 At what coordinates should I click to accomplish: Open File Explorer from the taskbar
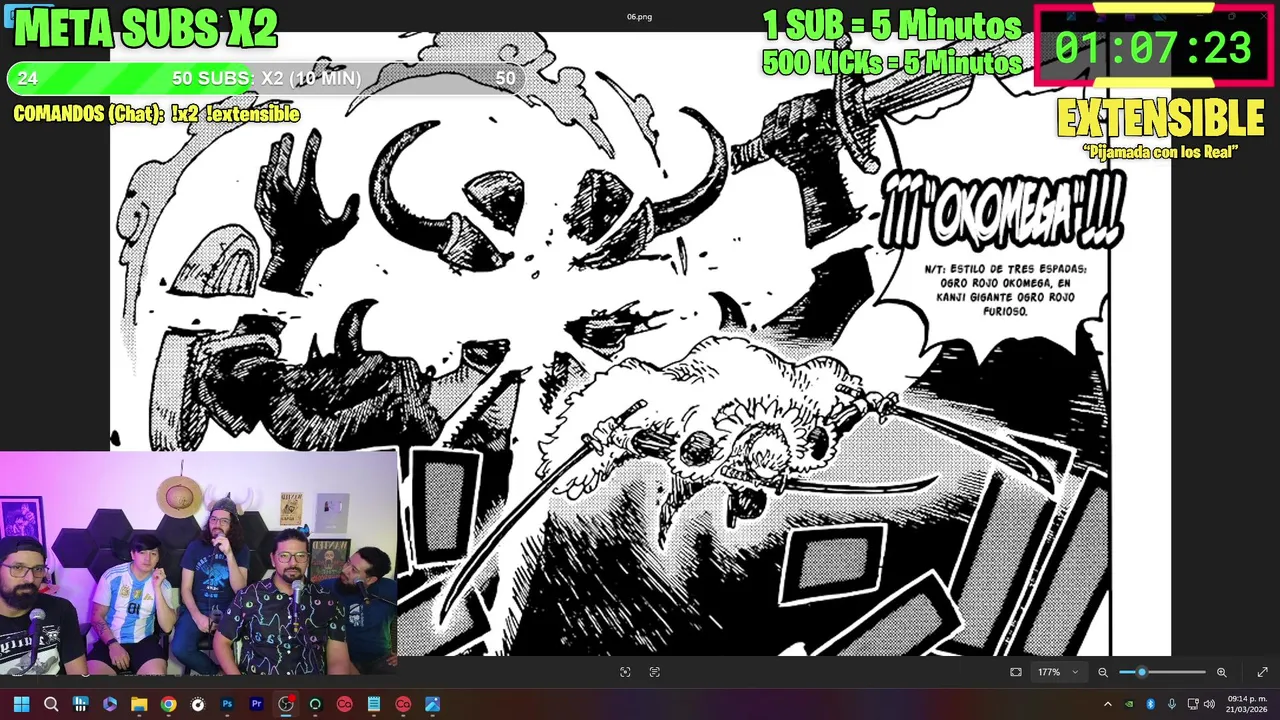tap(139, 704)
